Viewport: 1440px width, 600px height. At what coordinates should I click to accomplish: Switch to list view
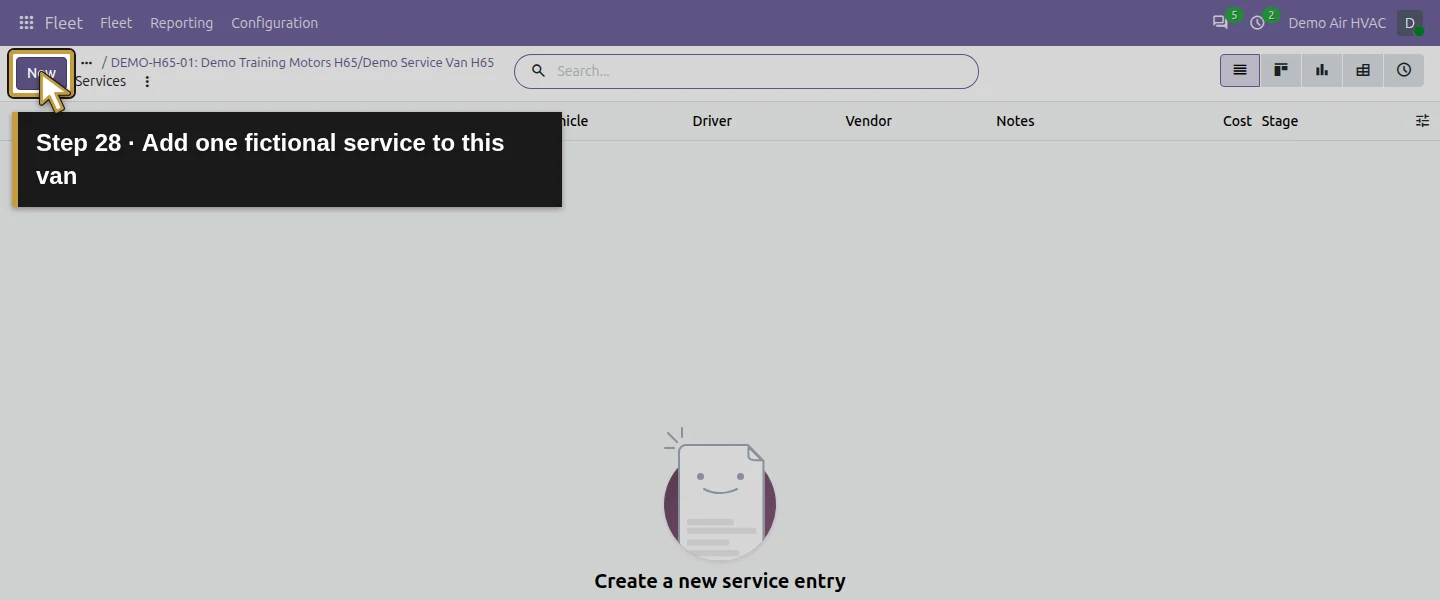[1240, 70]
